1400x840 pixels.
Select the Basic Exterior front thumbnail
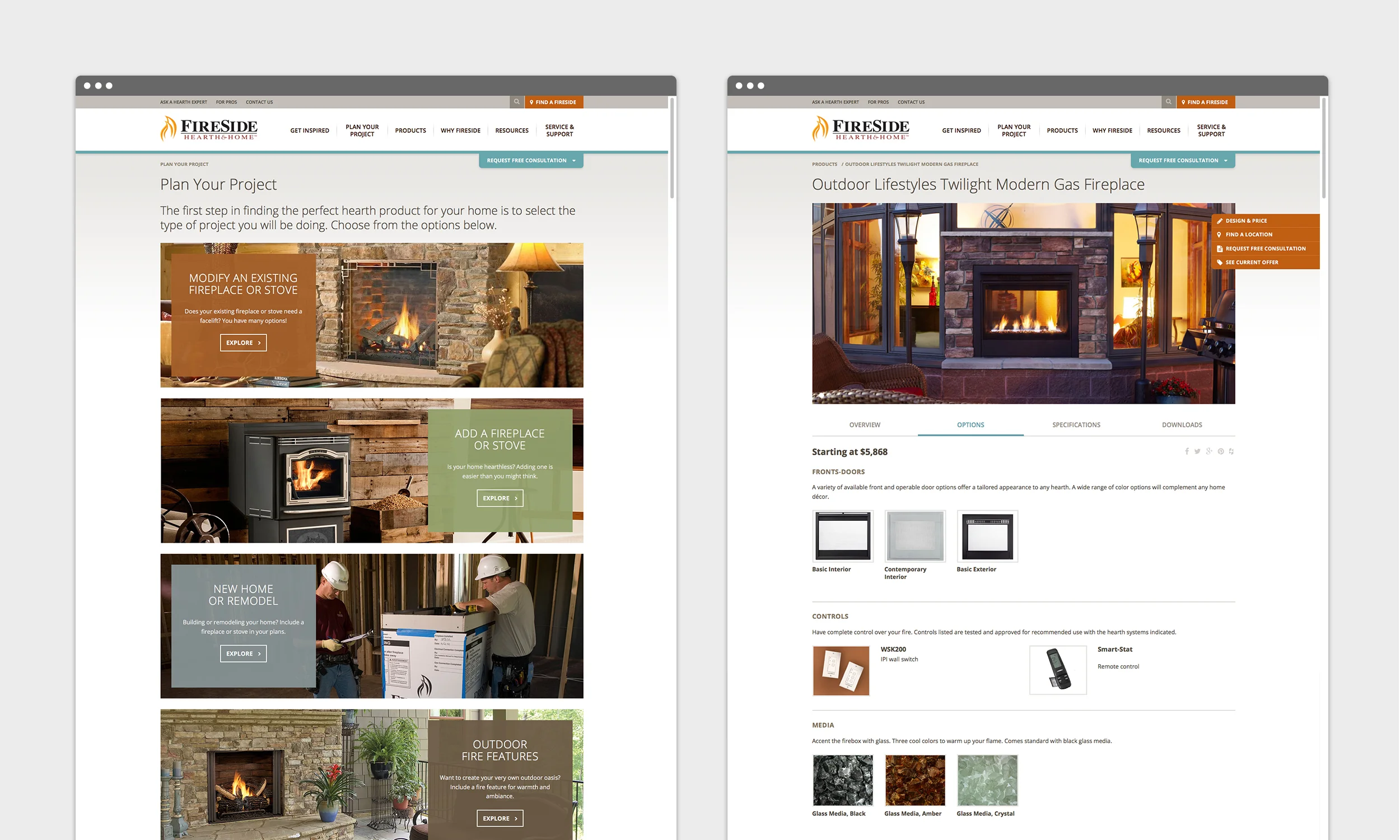(x=988, y=536)
